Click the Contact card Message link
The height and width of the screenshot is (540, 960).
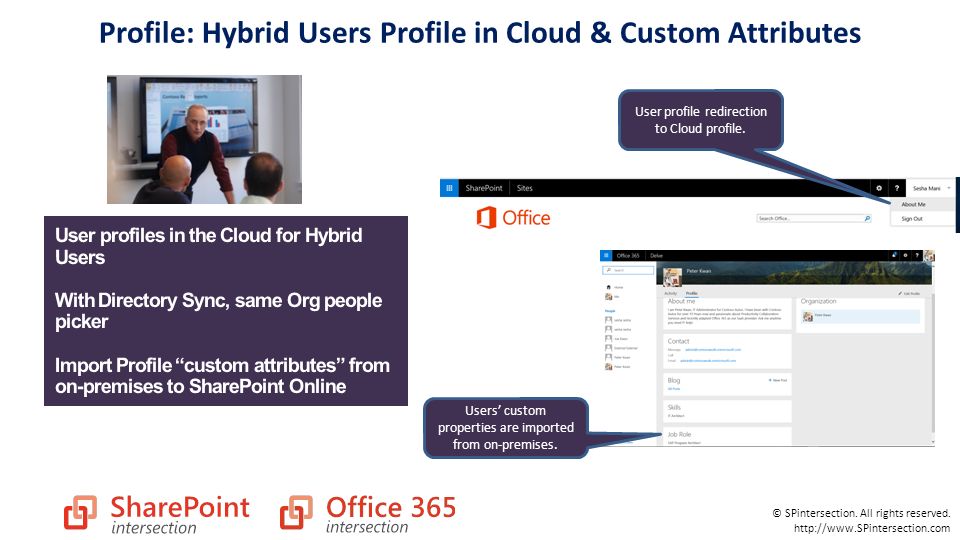point(713,350)
